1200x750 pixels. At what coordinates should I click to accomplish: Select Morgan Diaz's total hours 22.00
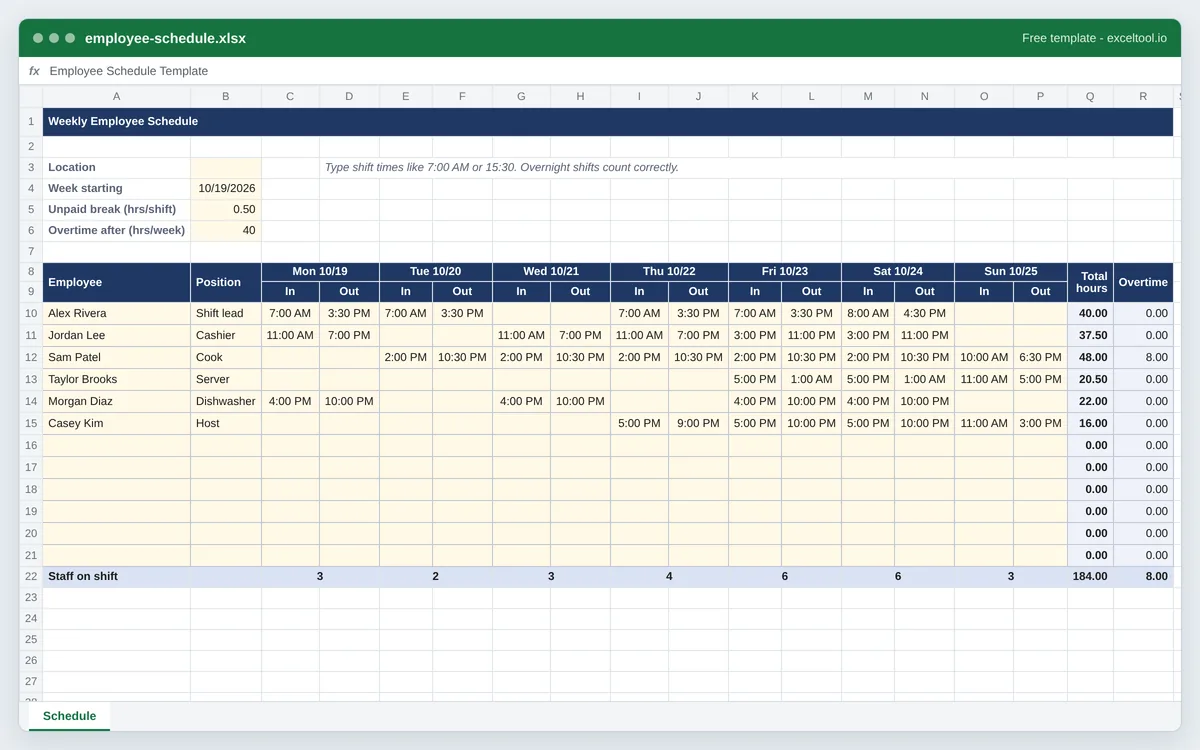tap(1090, 401)
